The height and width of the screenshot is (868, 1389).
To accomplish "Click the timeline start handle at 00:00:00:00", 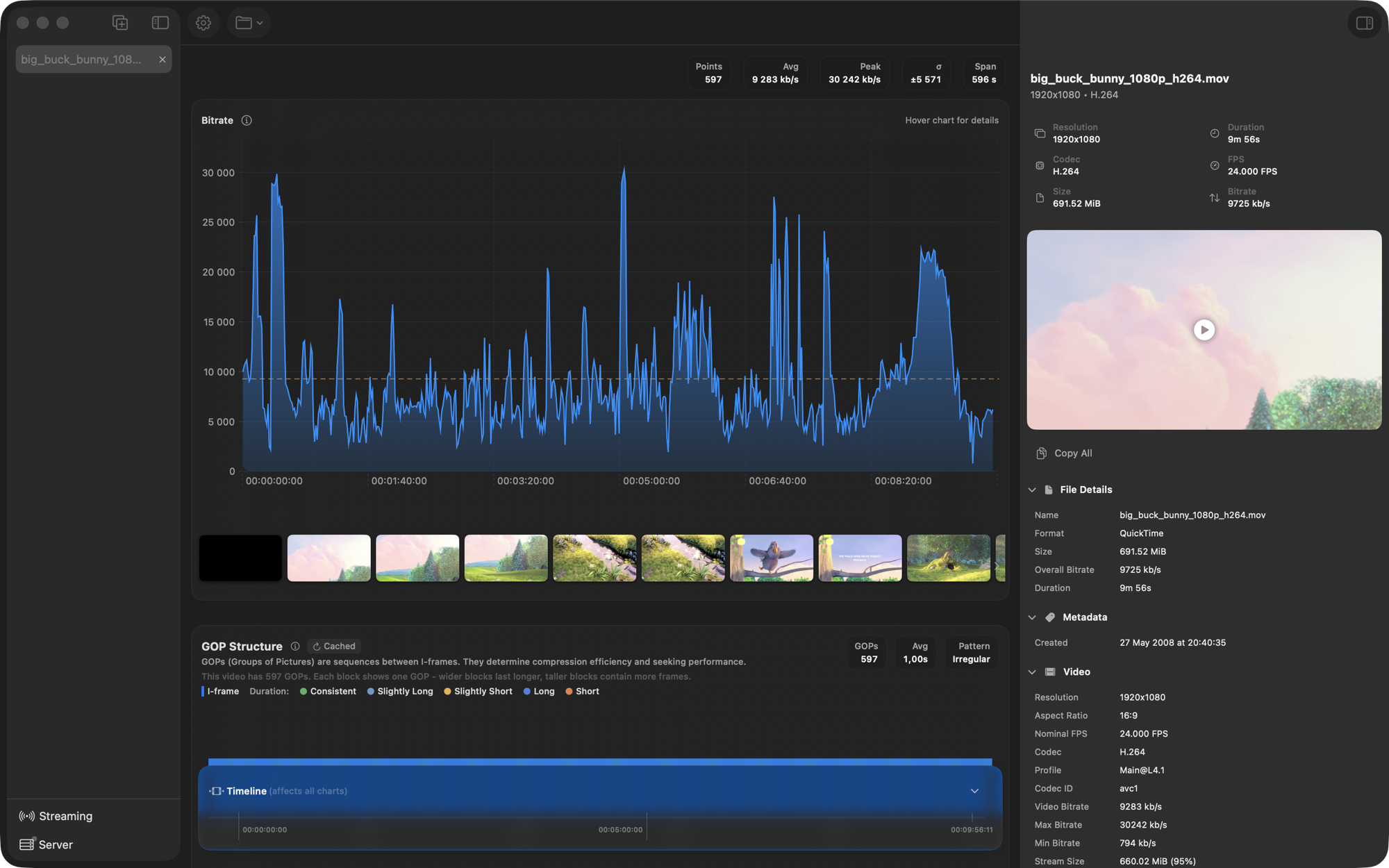I will 239,826.
